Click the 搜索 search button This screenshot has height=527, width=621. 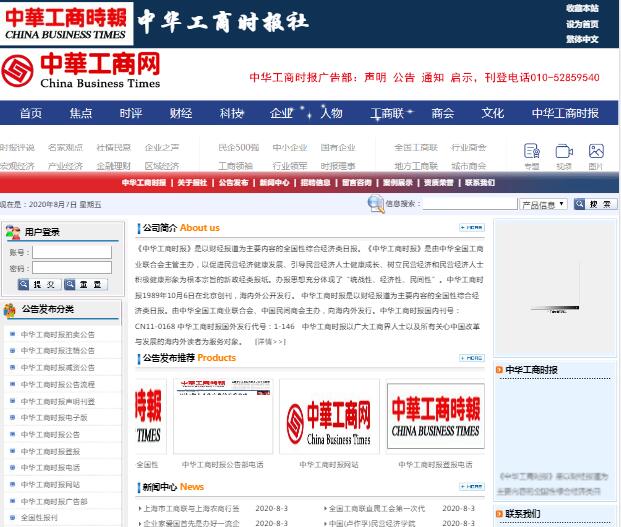tap(596, 204)
